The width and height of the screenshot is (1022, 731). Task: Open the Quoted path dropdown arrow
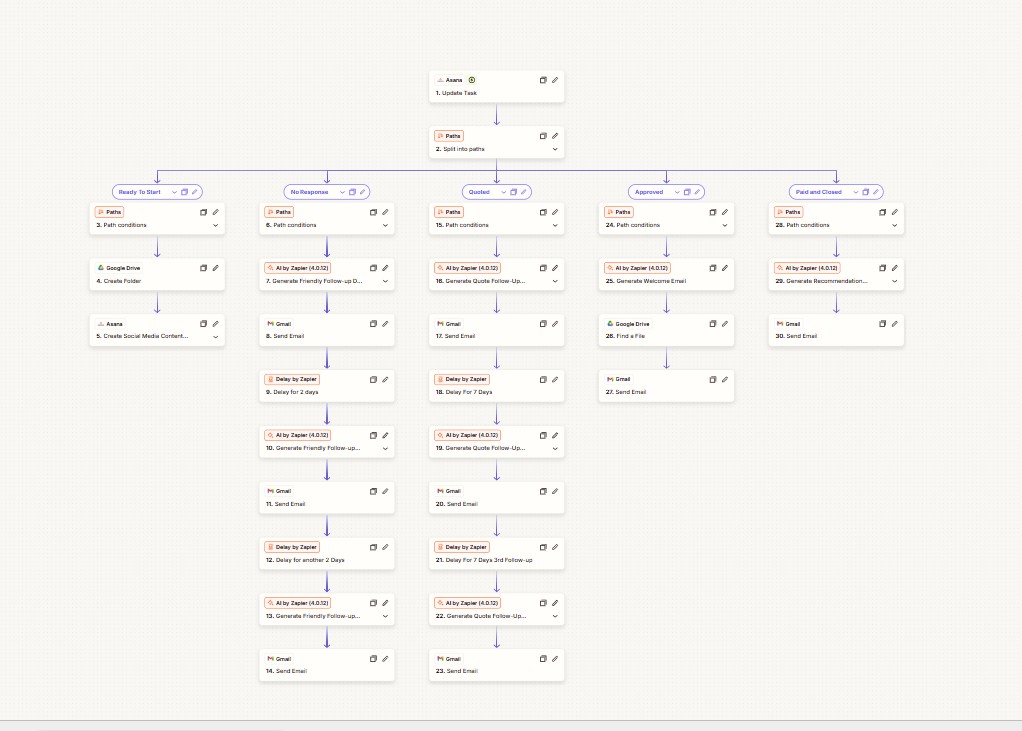(504, 192)
